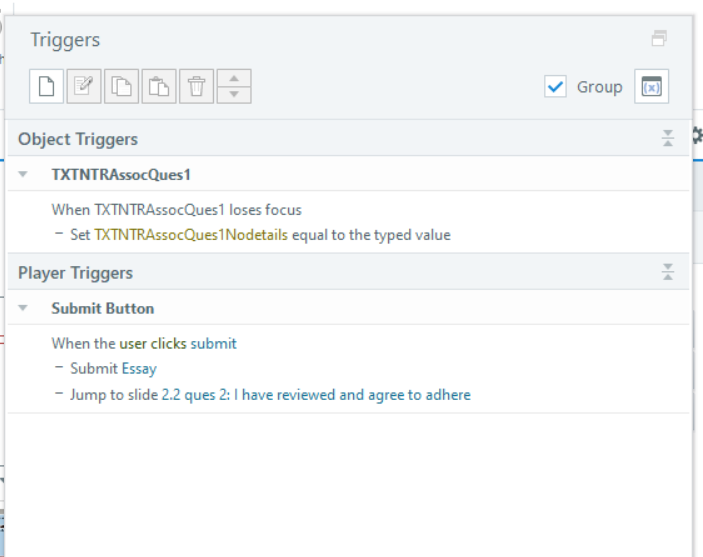The height and width of the screenshot is (557, 703).
Task: Click the paste trigger icon
Action: (158, 87)
